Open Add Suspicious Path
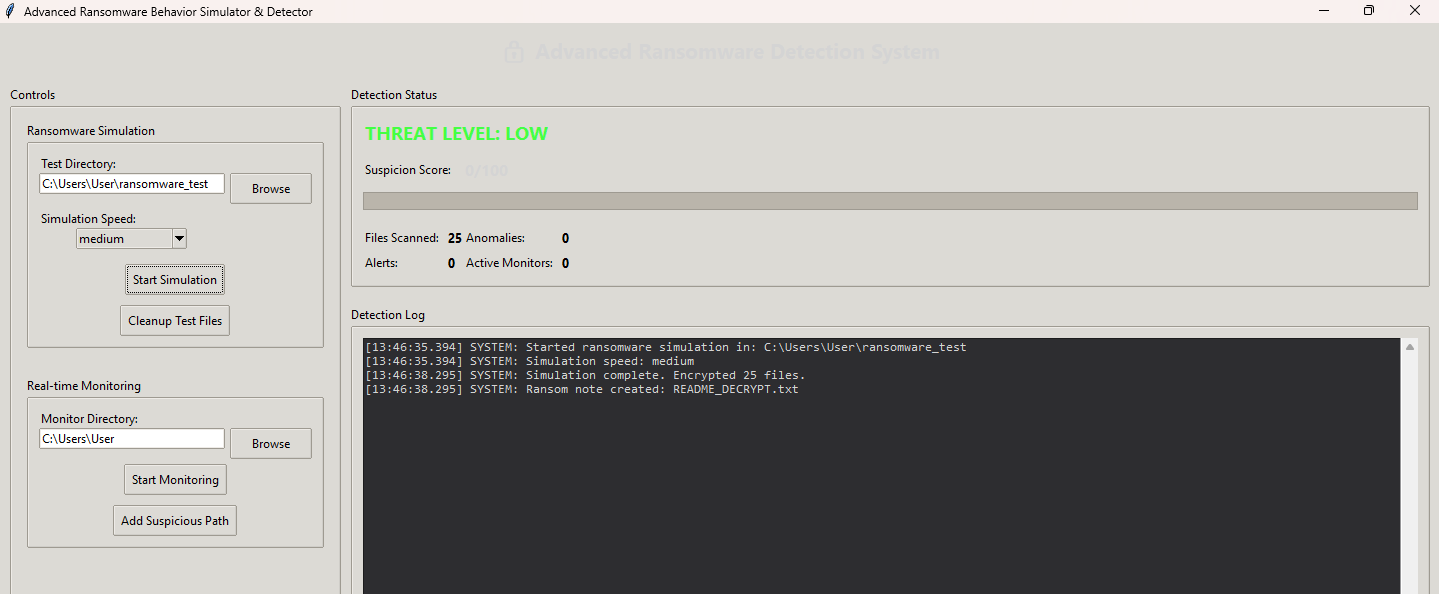This screenshot has height=594, width=1439. pyautogui.click(x=175, y=521)
